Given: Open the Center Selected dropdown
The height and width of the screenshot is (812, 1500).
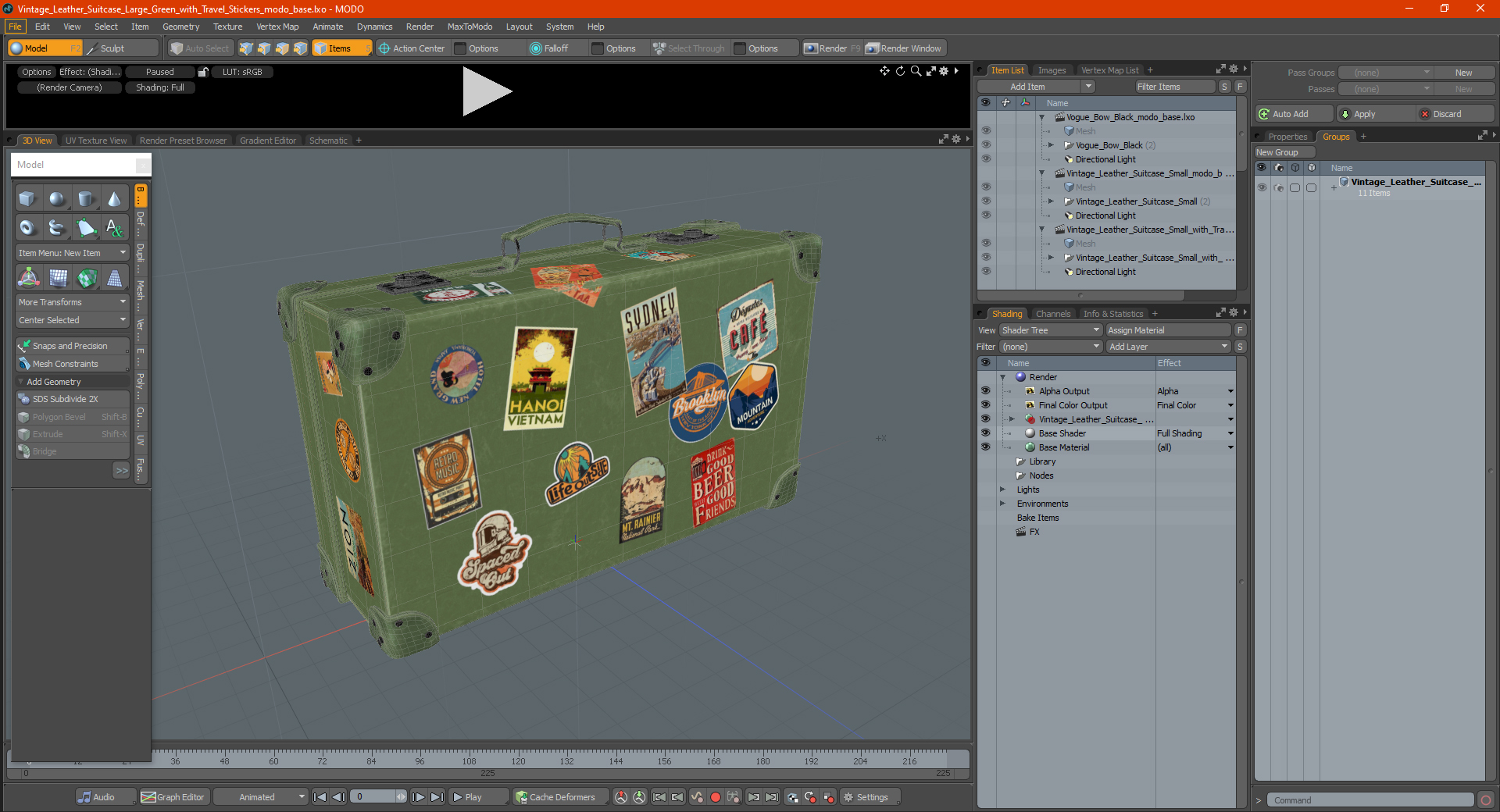Looking at the screenshot, I should click(x=73, y=320).
